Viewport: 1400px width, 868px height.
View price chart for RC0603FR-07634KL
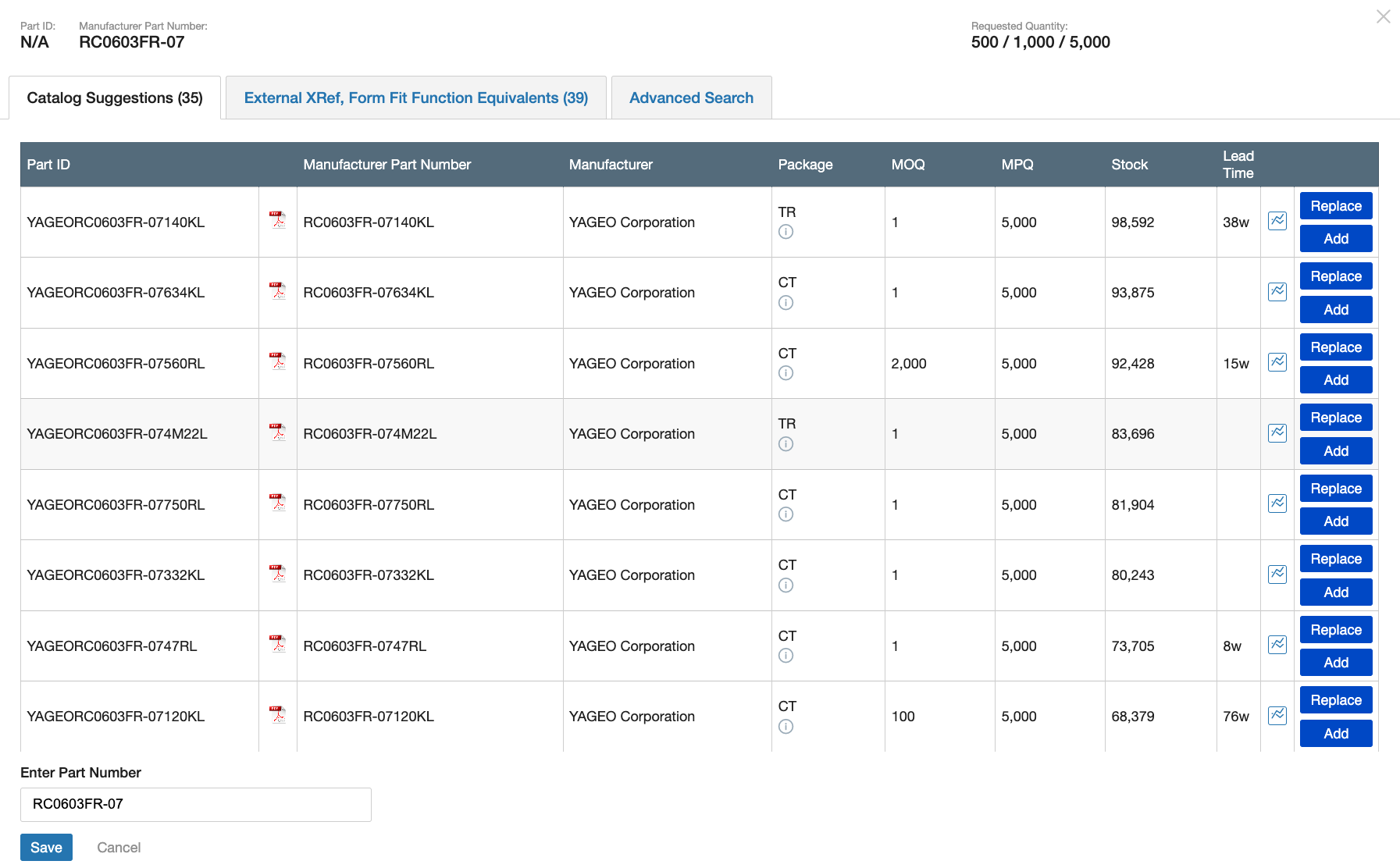tap(1277, 292)
